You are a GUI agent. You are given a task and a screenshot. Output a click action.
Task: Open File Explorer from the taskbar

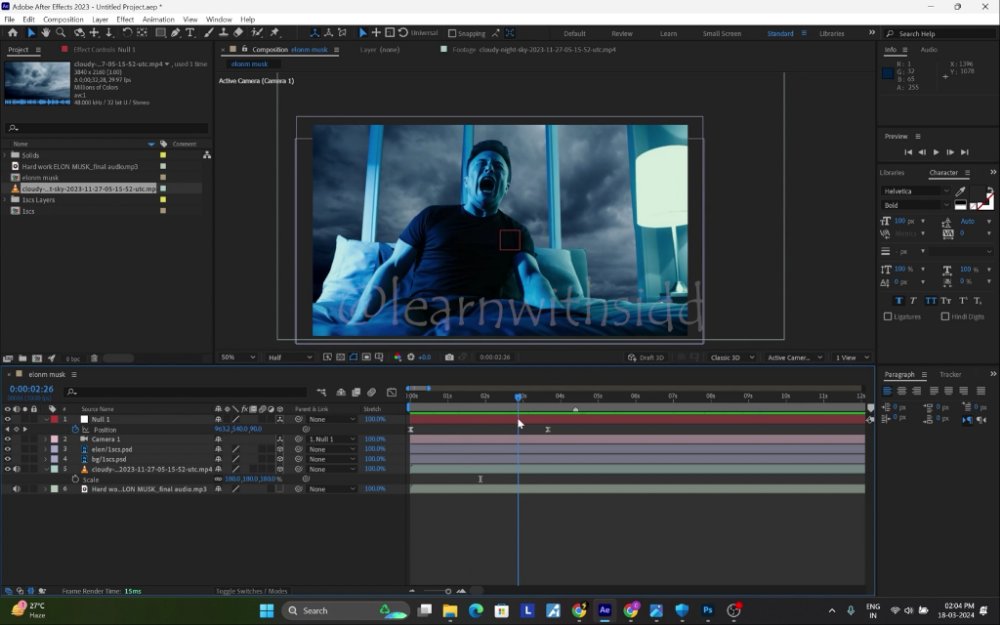point(450,610)
